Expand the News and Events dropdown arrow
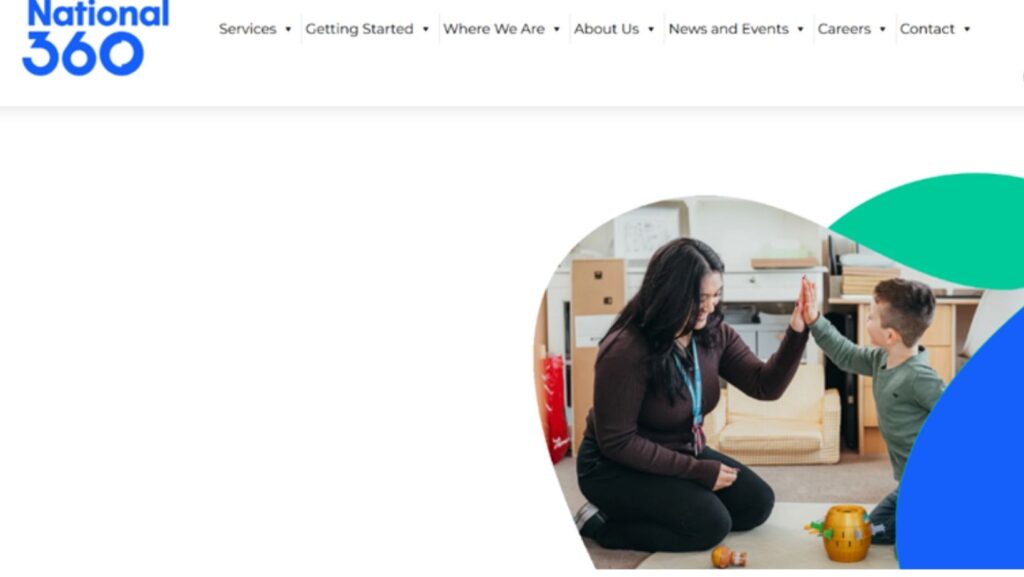The image size is (1024, 577). point(801,29)
